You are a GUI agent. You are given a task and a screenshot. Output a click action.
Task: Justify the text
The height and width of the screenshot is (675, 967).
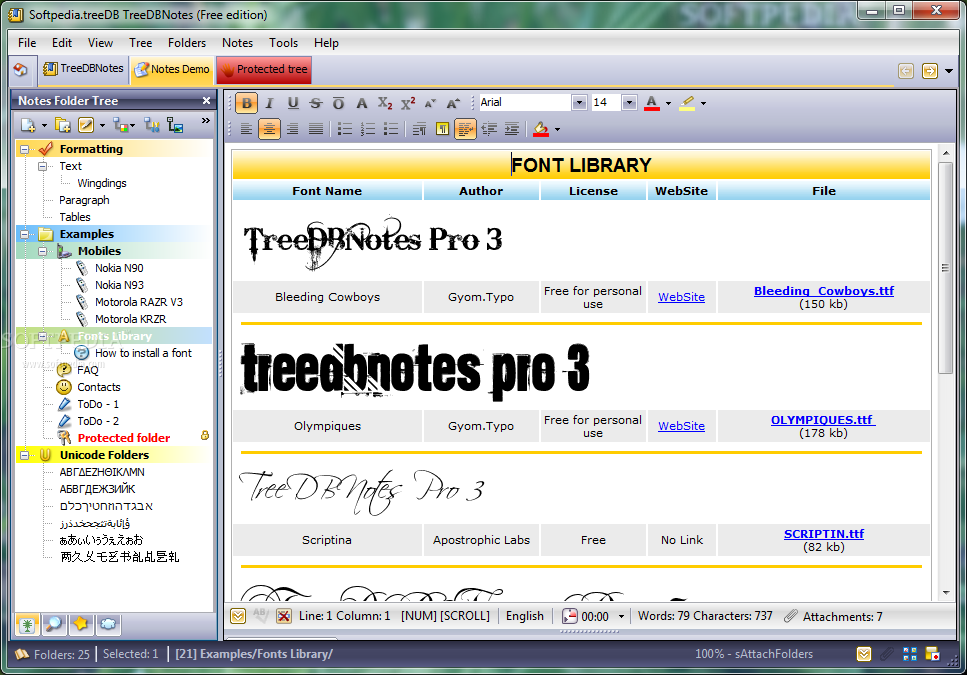pos(316,129)
